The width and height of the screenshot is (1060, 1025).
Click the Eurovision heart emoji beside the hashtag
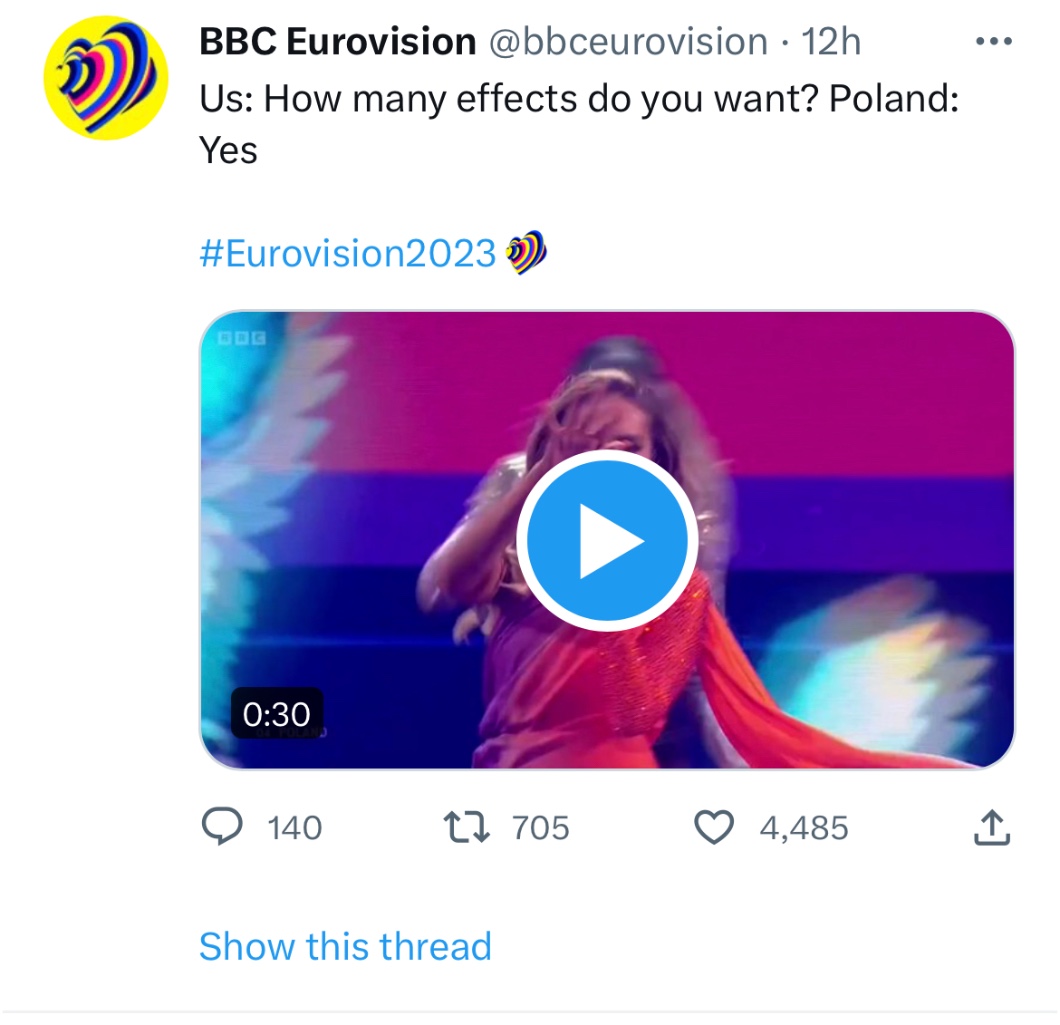527,253
